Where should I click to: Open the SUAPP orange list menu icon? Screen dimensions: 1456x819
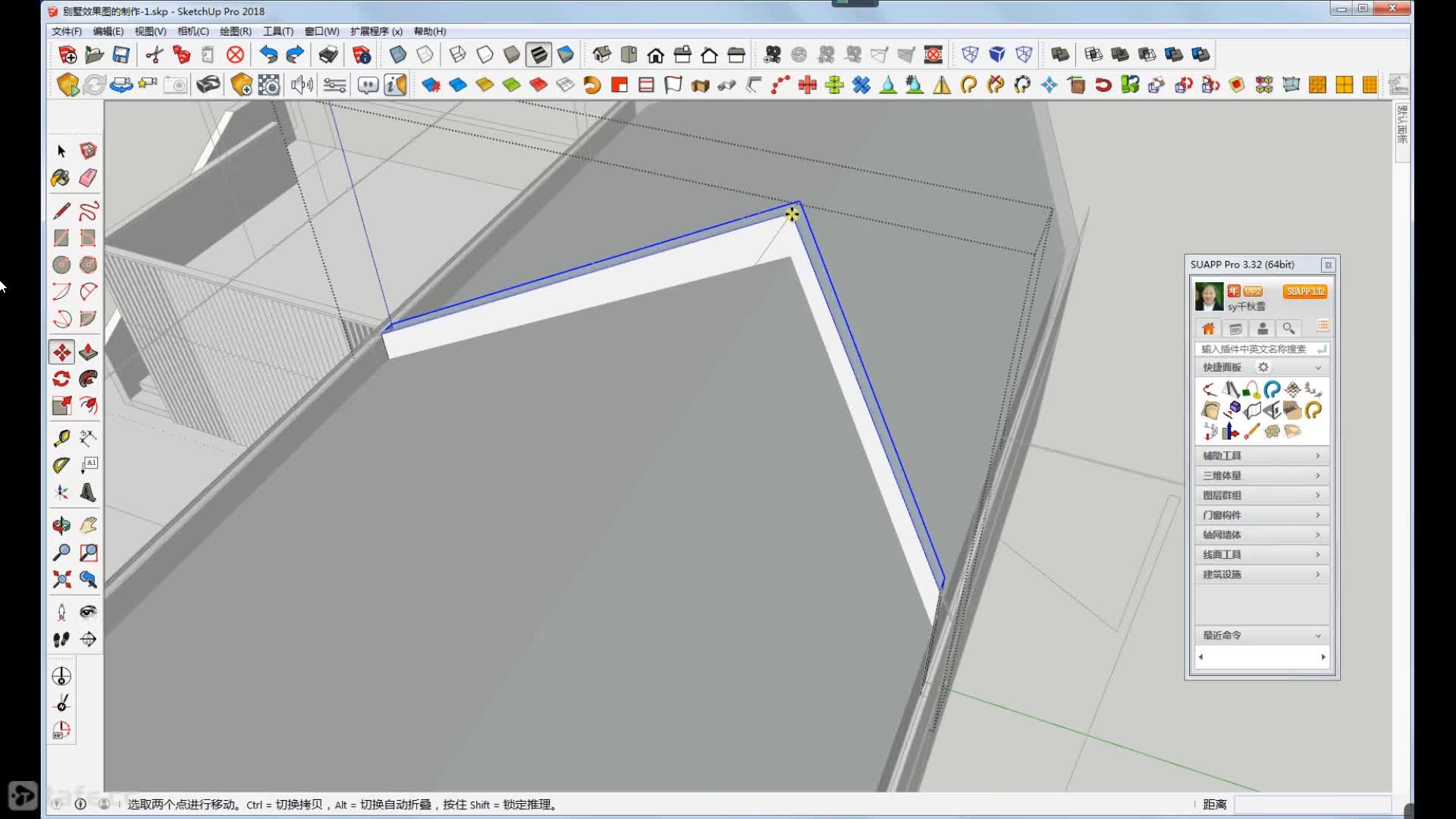[1323, 326]
